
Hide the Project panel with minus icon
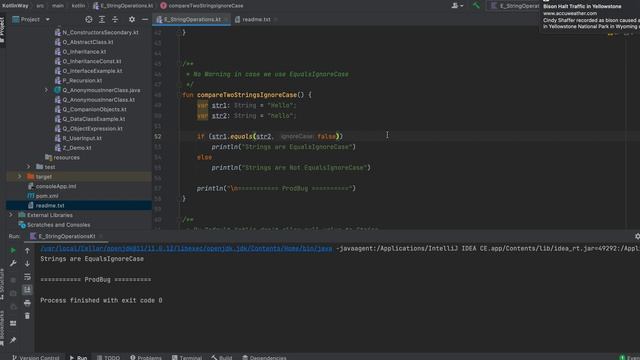pyautogui.click(x=145, y=19)
